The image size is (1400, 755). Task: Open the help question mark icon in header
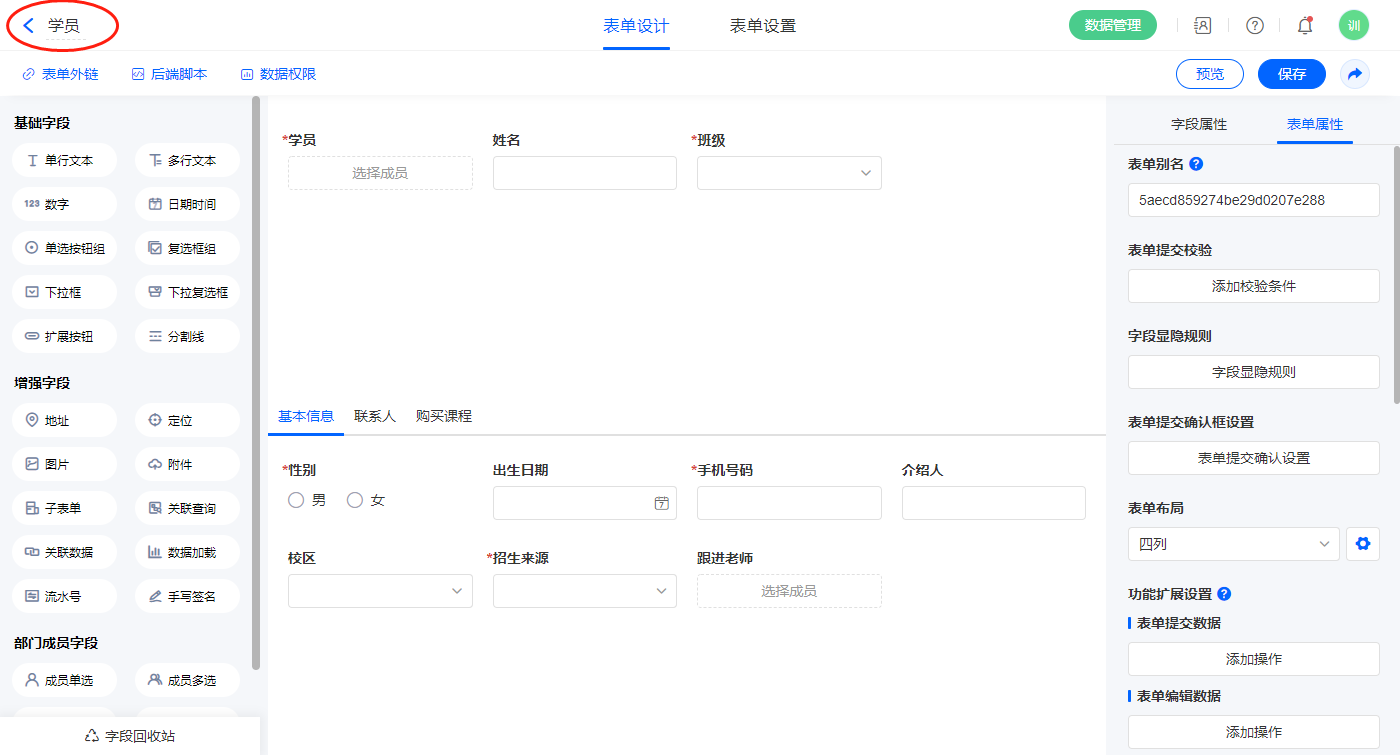click(x=1254, y=26)
